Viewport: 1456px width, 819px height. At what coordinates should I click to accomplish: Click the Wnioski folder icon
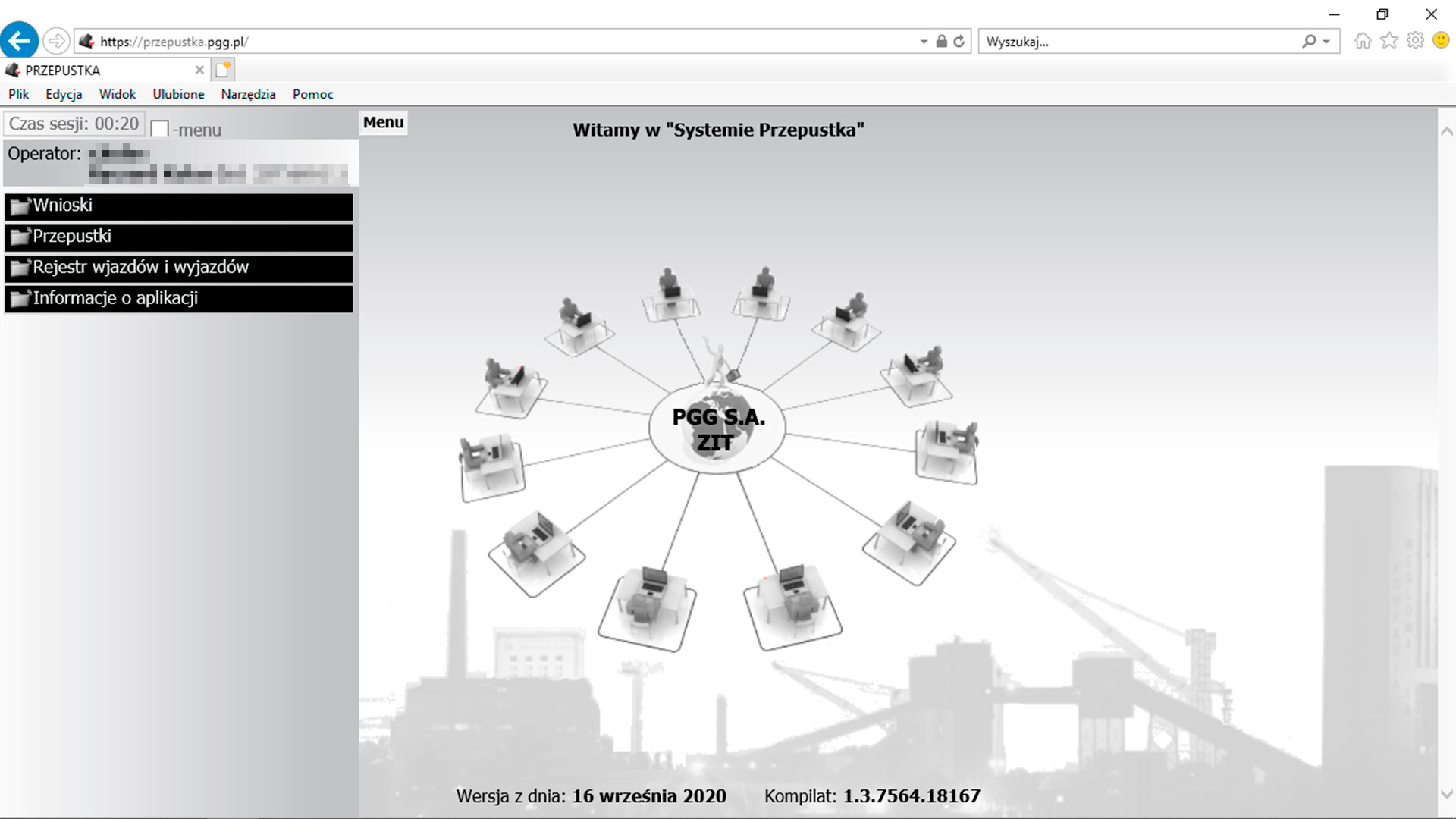[20, 206]
